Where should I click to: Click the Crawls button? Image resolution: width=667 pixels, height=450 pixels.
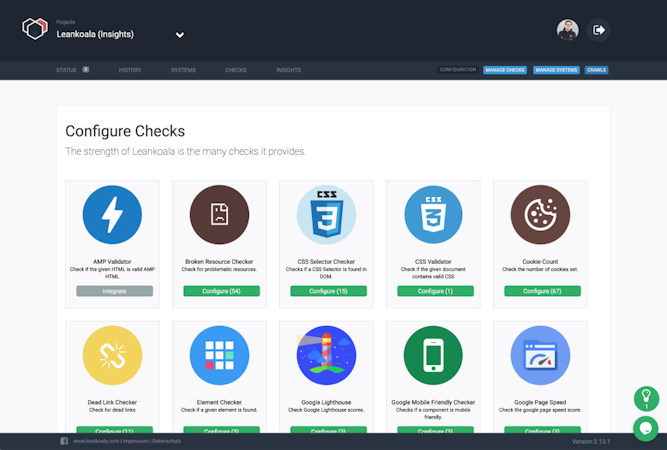click(596, 70)
